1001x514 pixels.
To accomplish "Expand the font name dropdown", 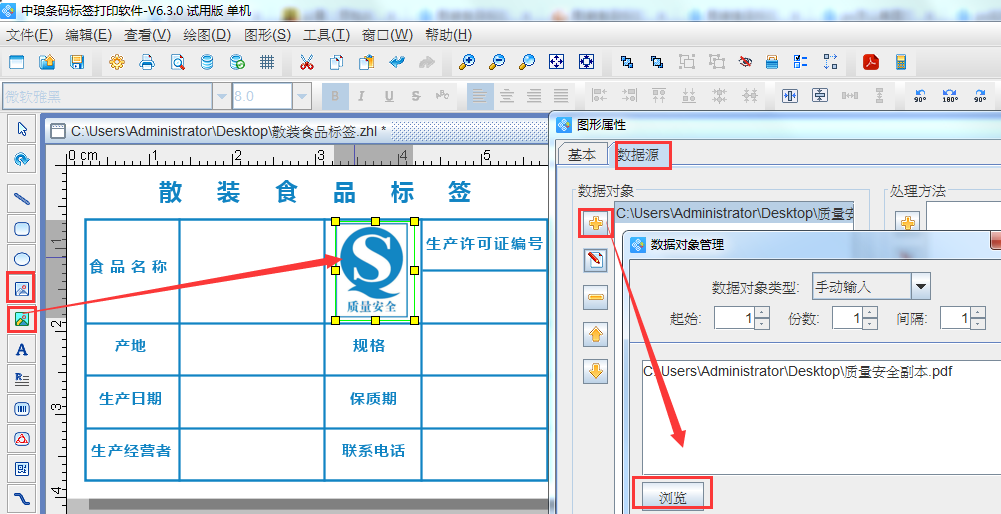I will pyautogui.click(x=220, y=96).
